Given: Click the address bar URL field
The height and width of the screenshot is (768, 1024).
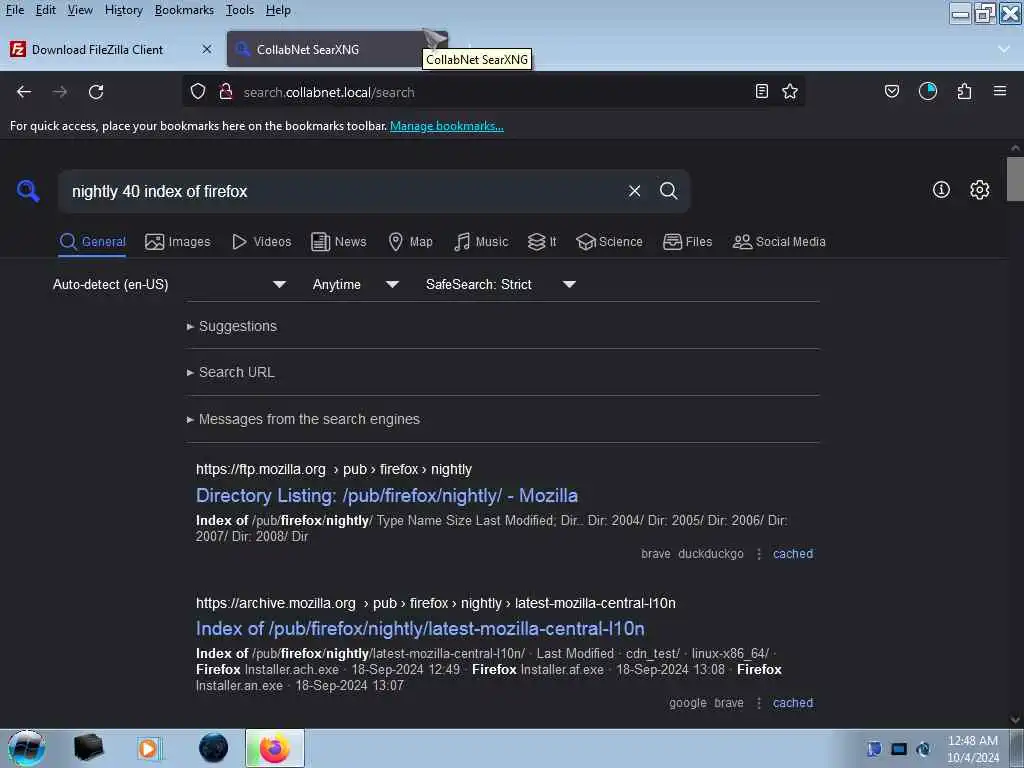Looking at the screenshot, I should coord(493,92).
